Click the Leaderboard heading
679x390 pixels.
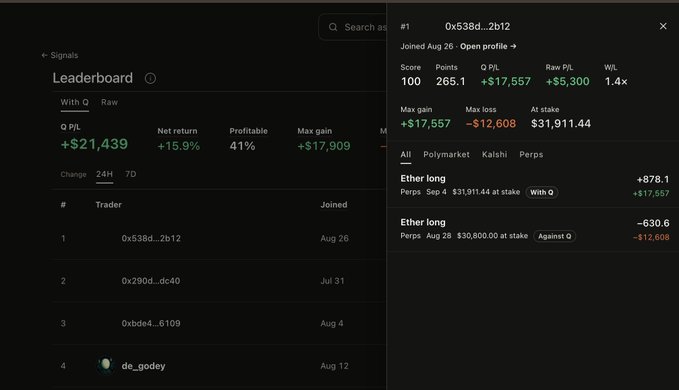(x=93, y=78)
